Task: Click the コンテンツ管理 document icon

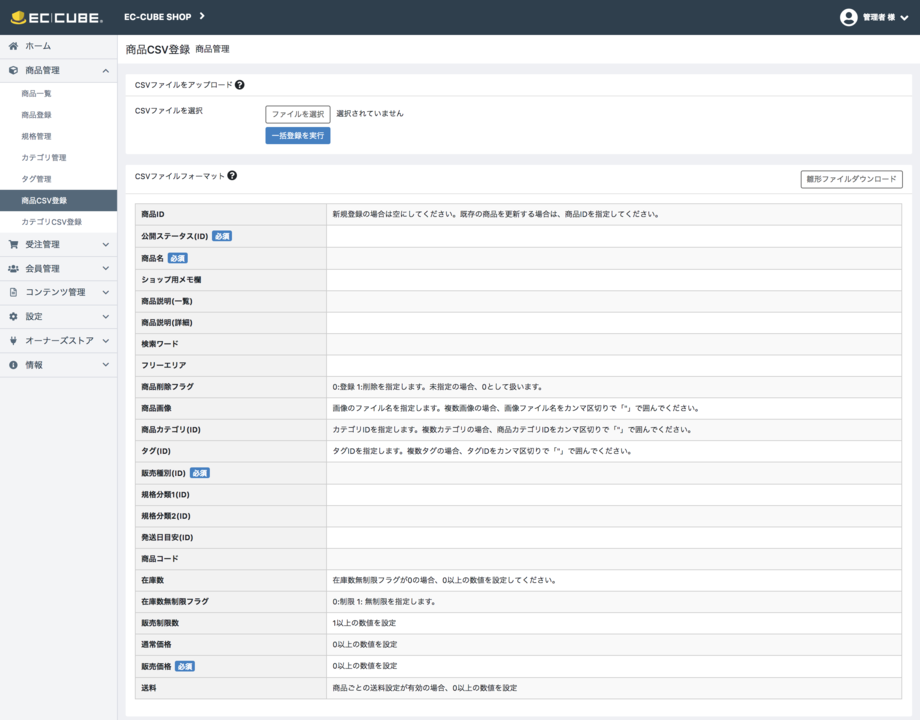Action: (x=13, y=292)
